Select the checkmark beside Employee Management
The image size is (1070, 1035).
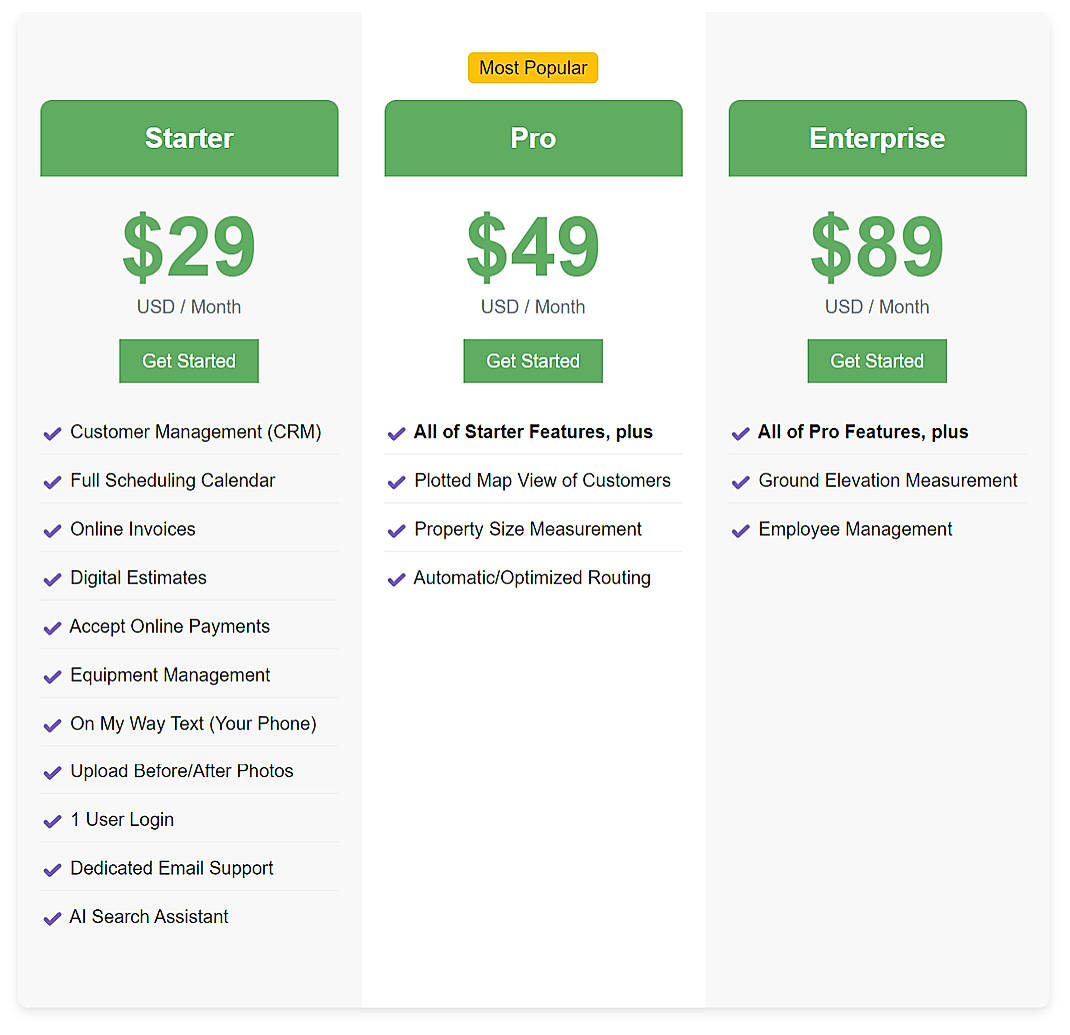(x=740, y=530)
